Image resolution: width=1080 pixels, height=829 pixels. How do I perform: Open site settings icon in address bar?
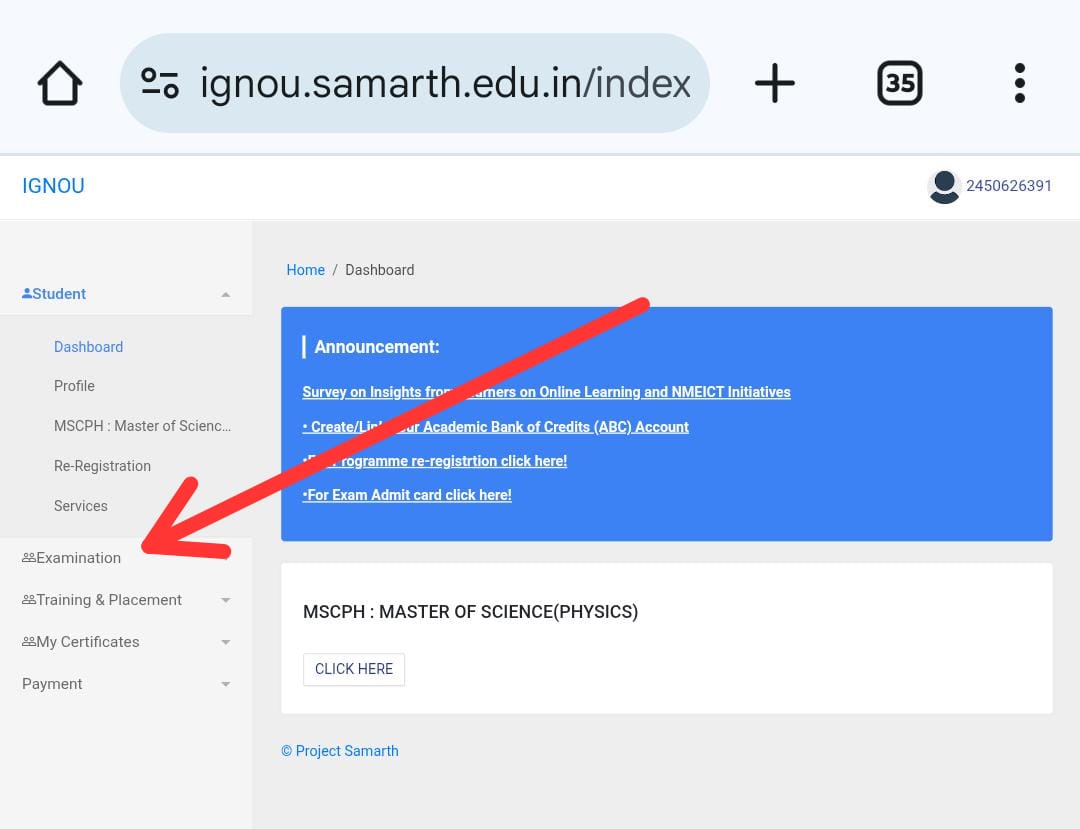(160, 83)
